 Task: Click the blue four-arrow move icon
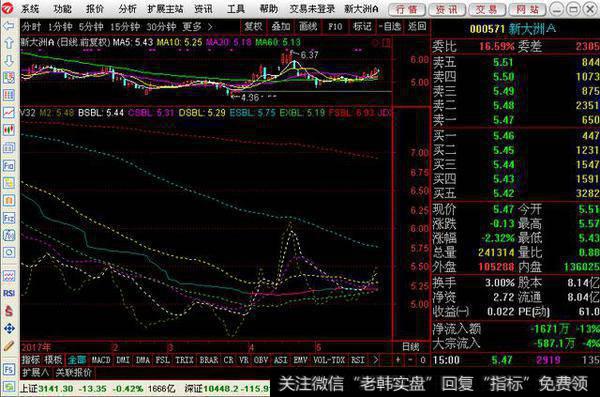click(9, 328)
